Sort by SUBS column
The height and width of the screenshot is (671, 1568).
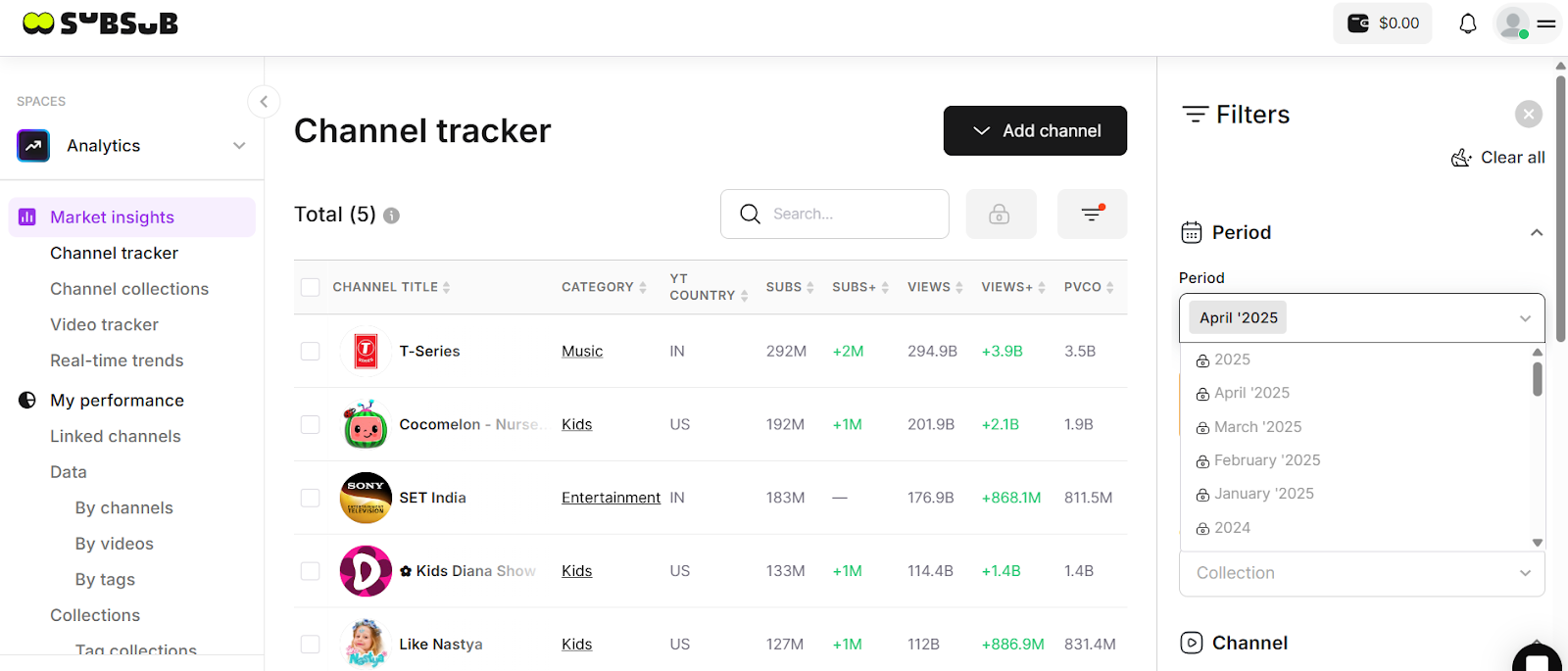790,287
